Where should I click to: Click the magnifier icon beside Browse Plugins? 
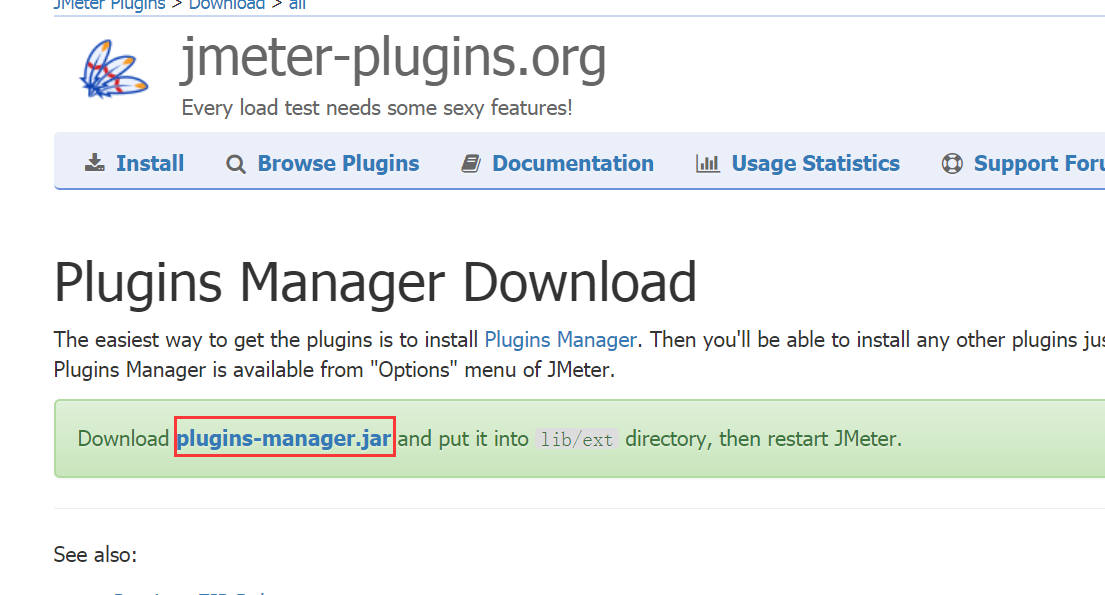(x=236, y=164)
